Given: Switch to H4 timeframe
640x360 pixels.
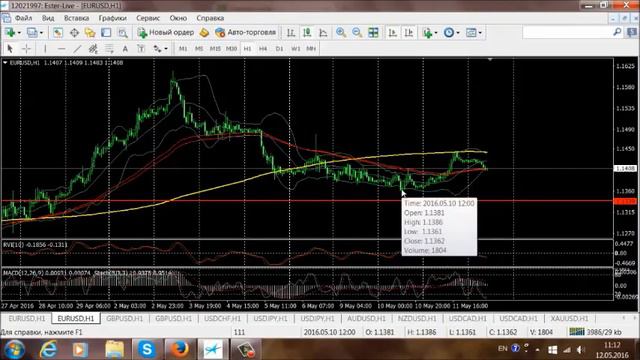Looking at the screenshot, I should [263, 49].
